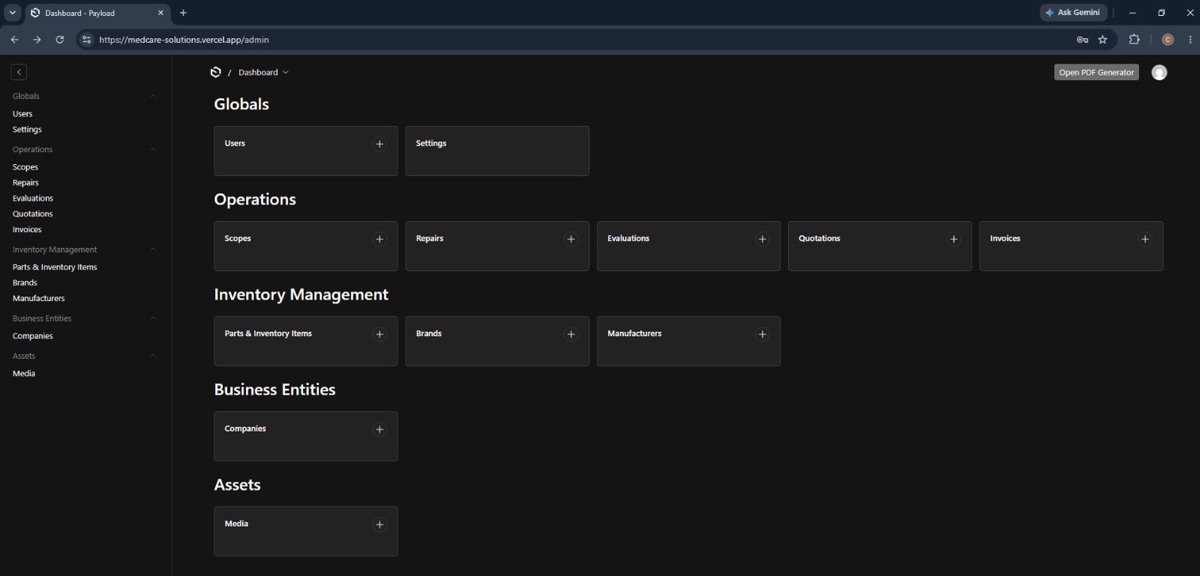Add new Evaluations entry with plus icon
The image size is (1200, 576).
pyautogui.click(x=762, y=239)
